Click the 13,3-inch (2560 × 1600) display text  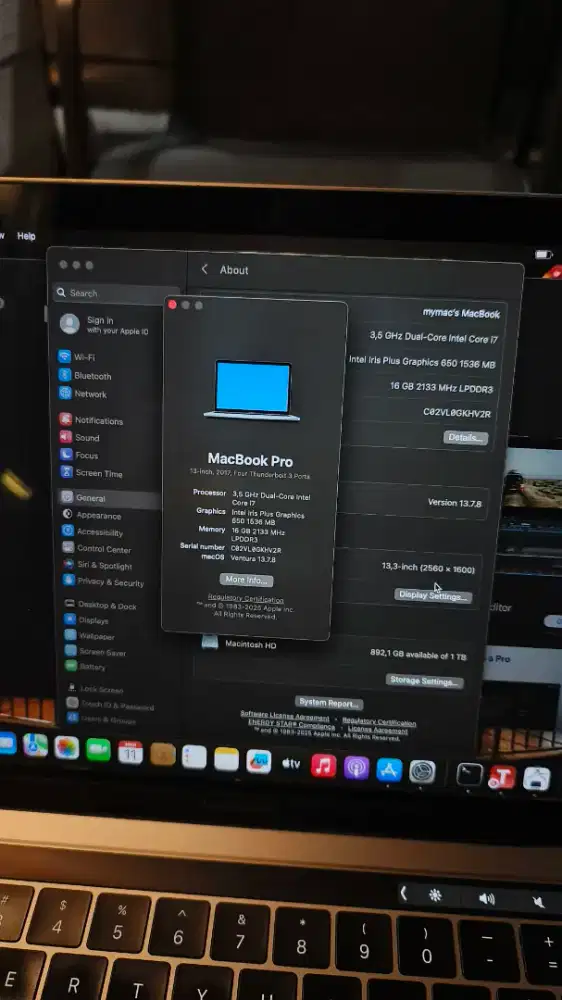point(429,567)
